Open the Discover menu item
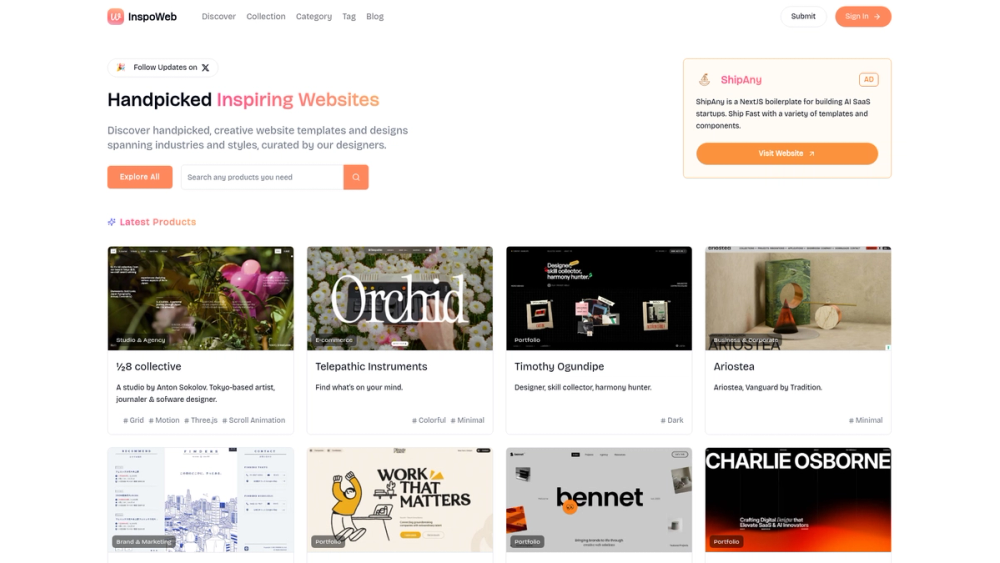This screenshot has width=1000, height=563. (x=219, y=17)
